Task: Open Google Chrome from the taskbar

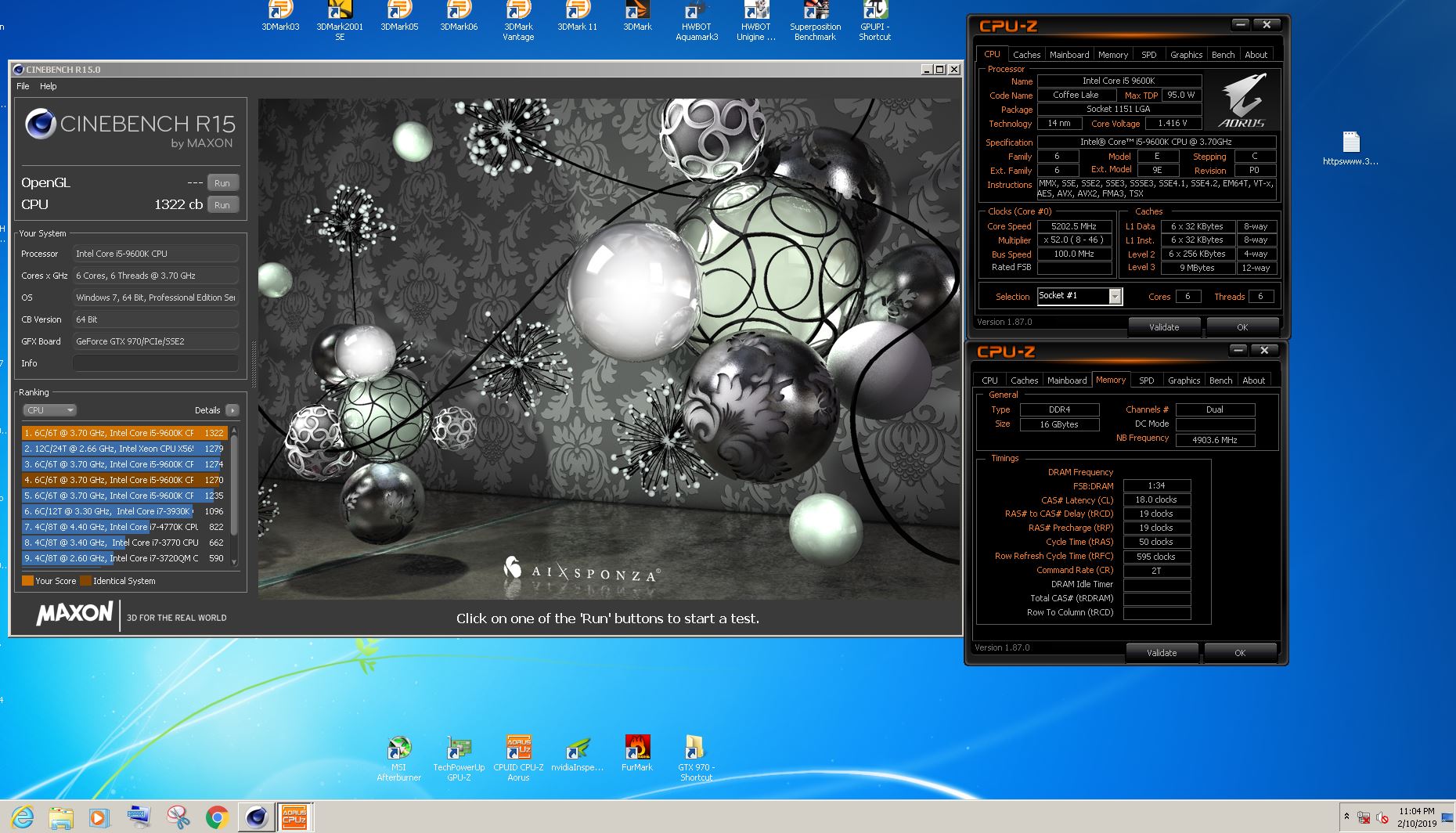Action: coord(217,817)
